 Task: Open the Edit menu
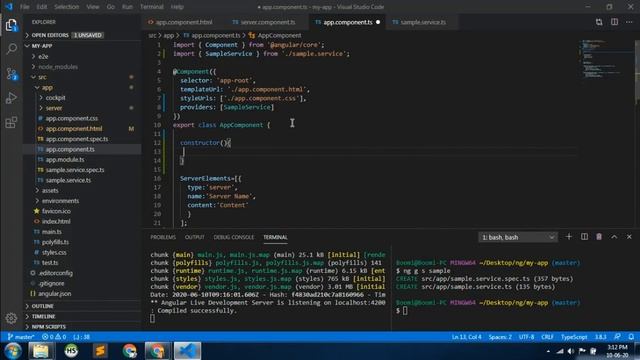(42, 7)
